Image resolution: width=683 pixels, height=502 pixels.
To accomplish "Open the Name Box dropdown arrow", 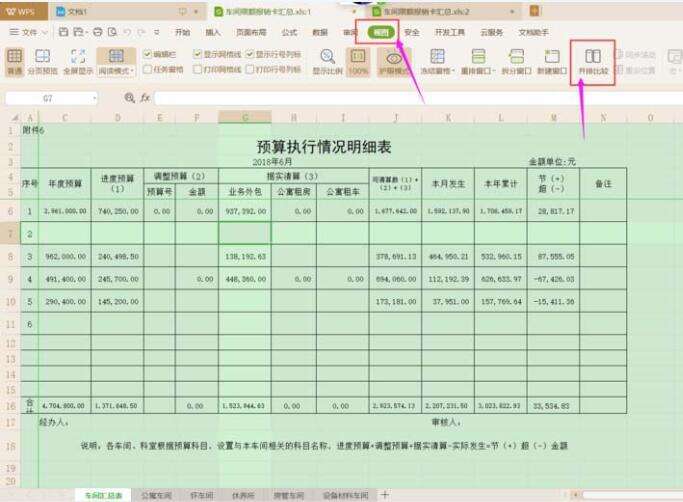I will point(95,99).
